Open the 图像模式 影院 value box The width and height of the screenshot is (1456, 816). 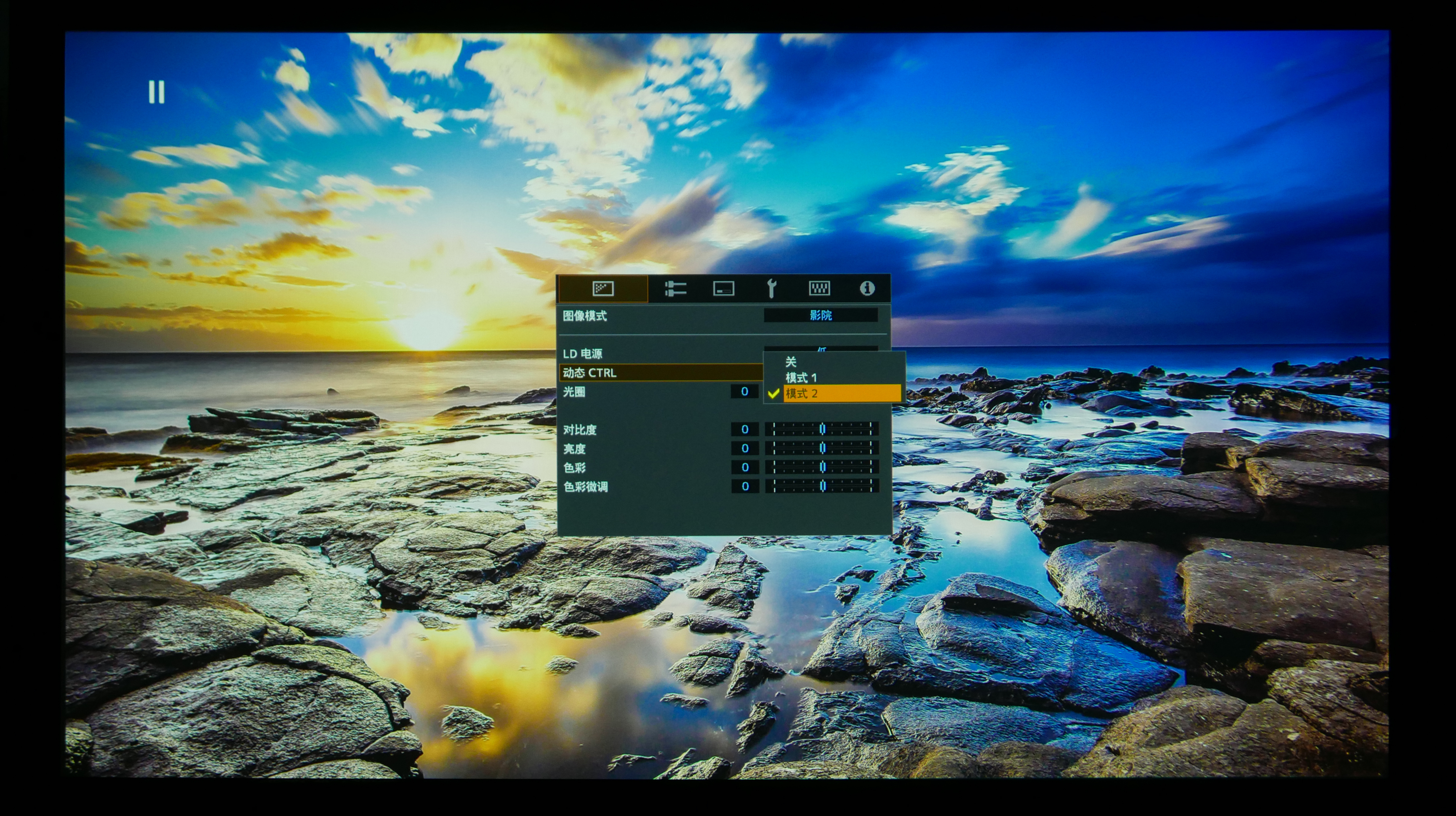tap(821, 315)
